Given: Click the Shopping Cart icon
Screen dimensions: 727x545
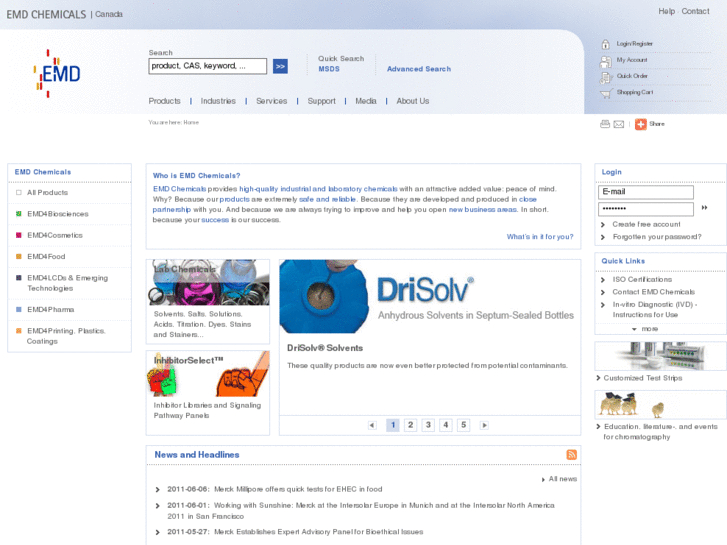Looking at the screenshot, I should 606,94.
